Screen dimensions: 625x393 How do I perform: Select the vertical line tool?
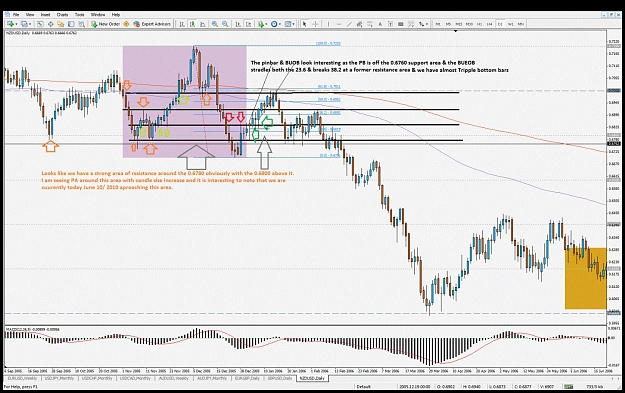pyautogui.click(x=328, y=24)
